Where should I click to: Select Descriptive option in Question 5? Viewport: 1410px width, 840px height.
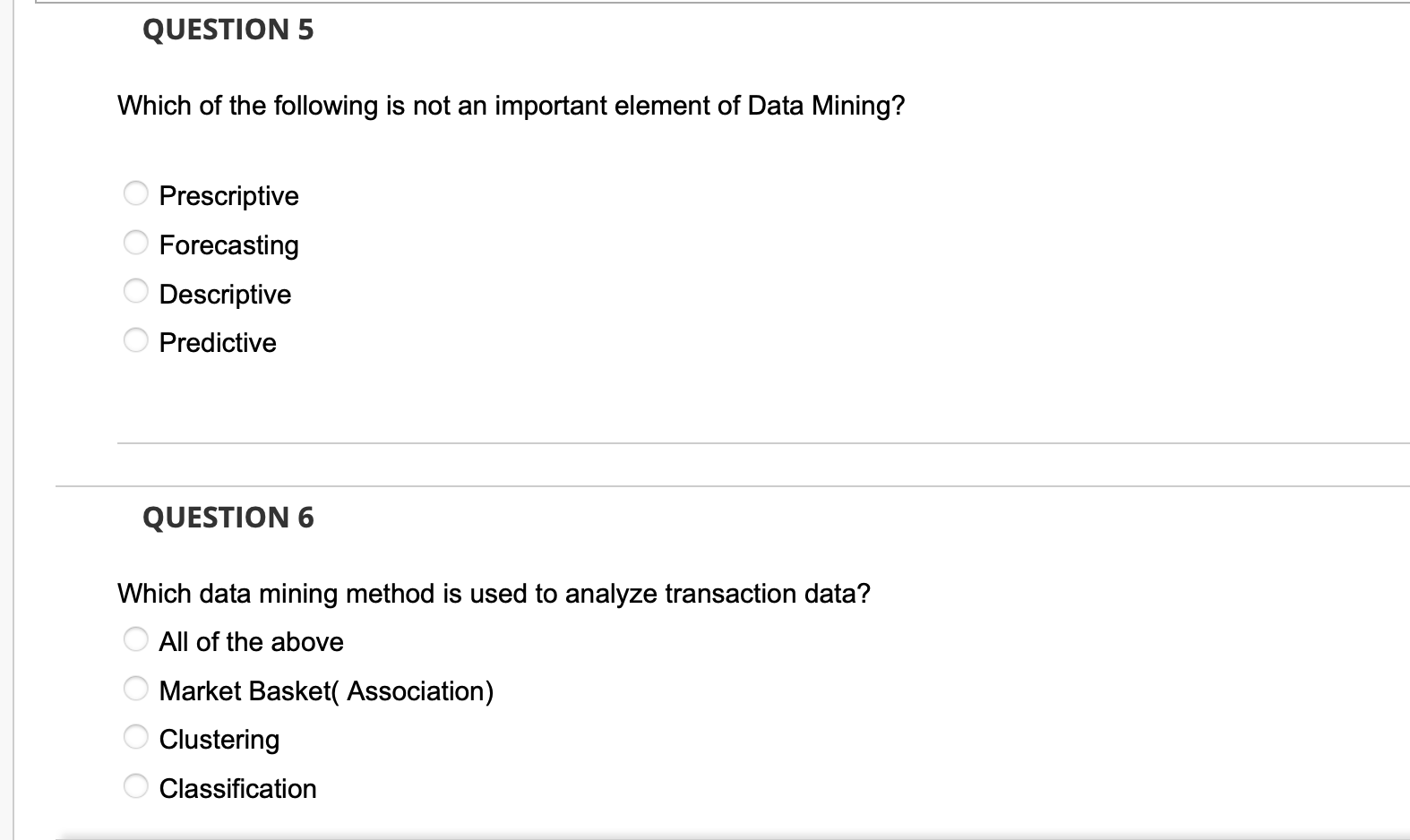point(134,290)
